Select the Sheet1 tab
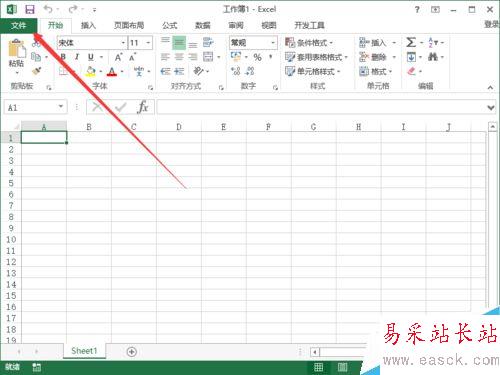 tap(84, 351)
